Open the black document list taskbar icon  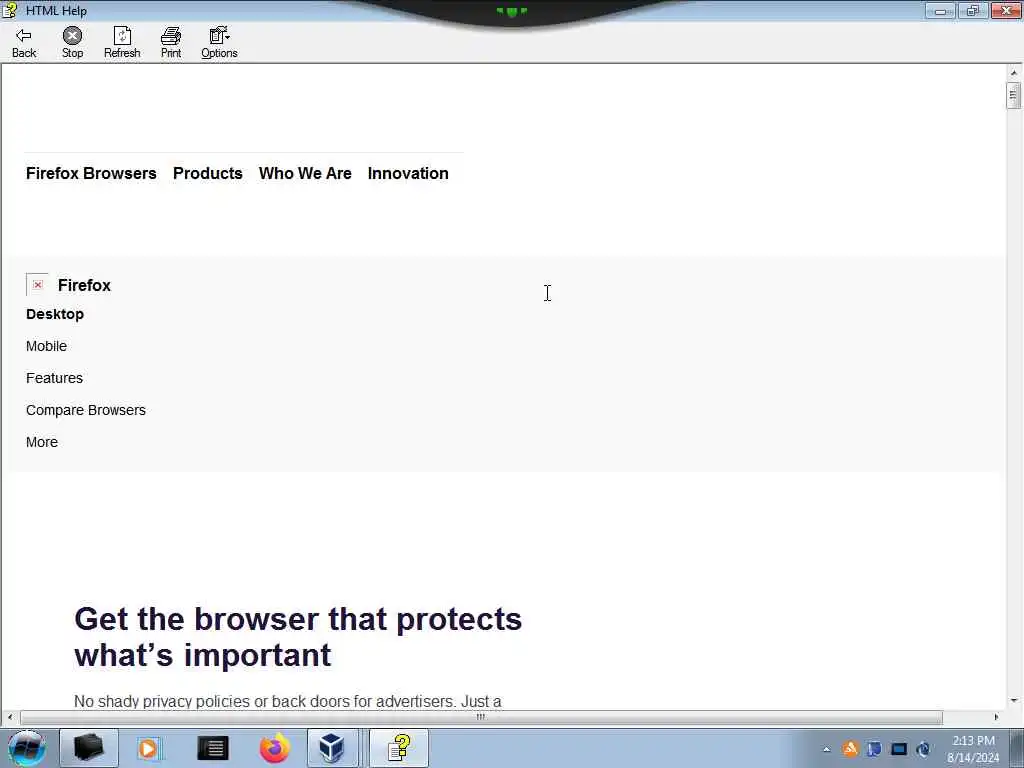coord(213,748)
